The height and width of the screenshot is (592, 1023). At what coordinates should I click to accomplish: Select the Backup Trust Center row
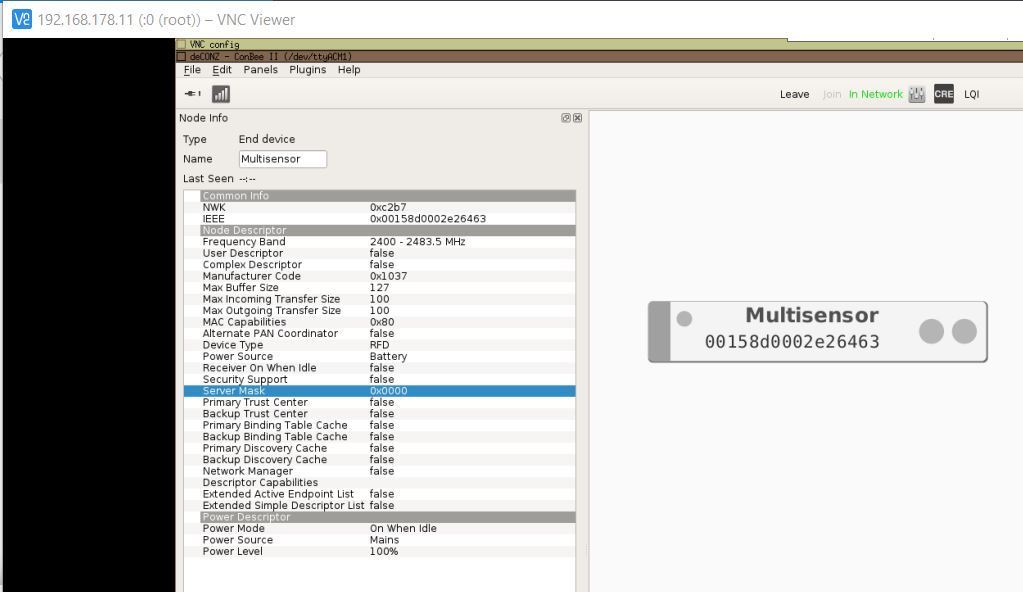pos(380,414)
